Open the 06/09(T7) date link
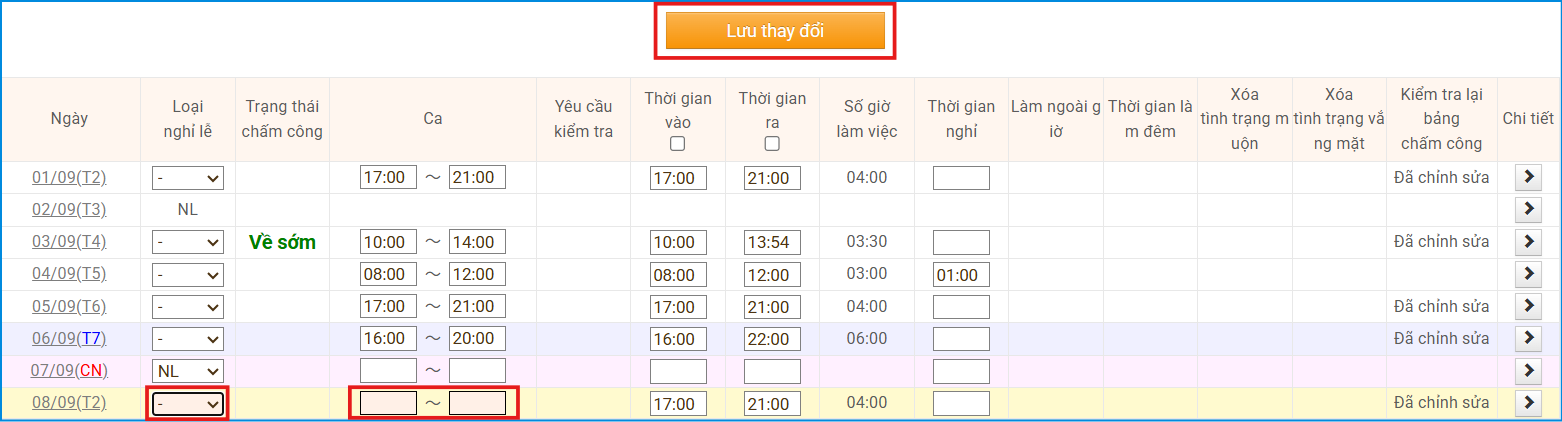Image resolution: width=1562 pixels, height=422 pixels. pyautogui.click(x=69, y=338)
